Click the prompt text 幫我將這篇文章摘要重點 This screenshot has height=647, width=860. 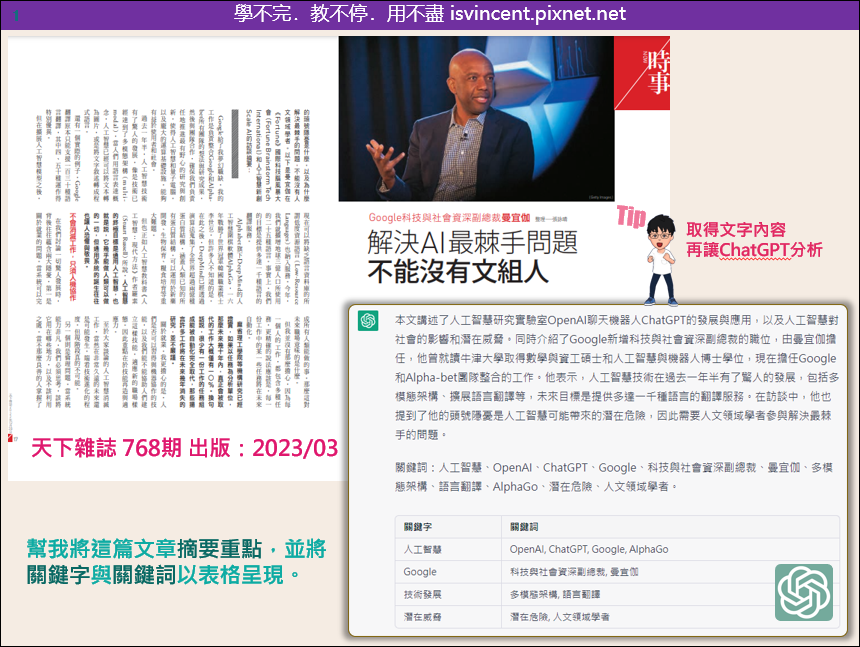pyautogui.click(x=144, y=548)
